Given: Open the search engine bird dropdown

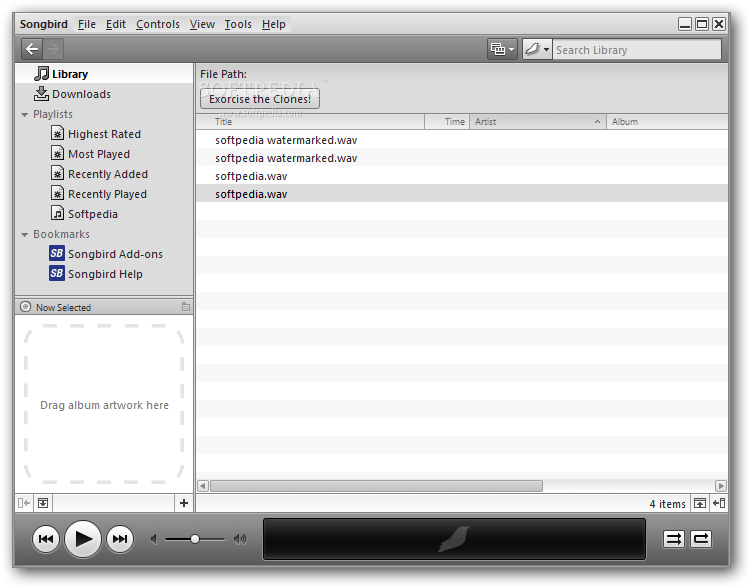Looking at the screenshot, I should point(537,49).
